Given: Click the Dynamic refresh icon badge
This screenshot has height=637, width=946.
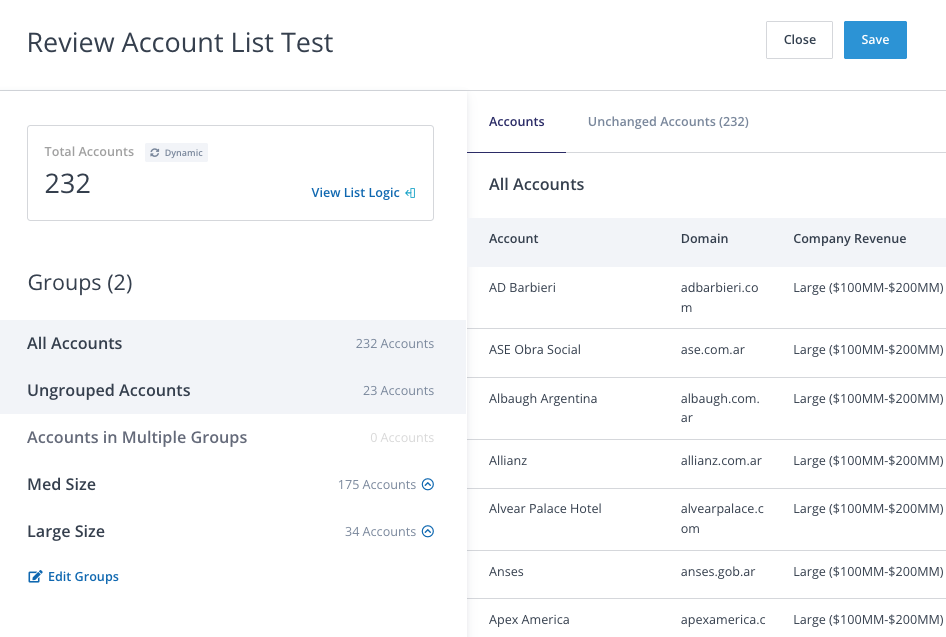Looking at the screenshot, I should 154,153.
